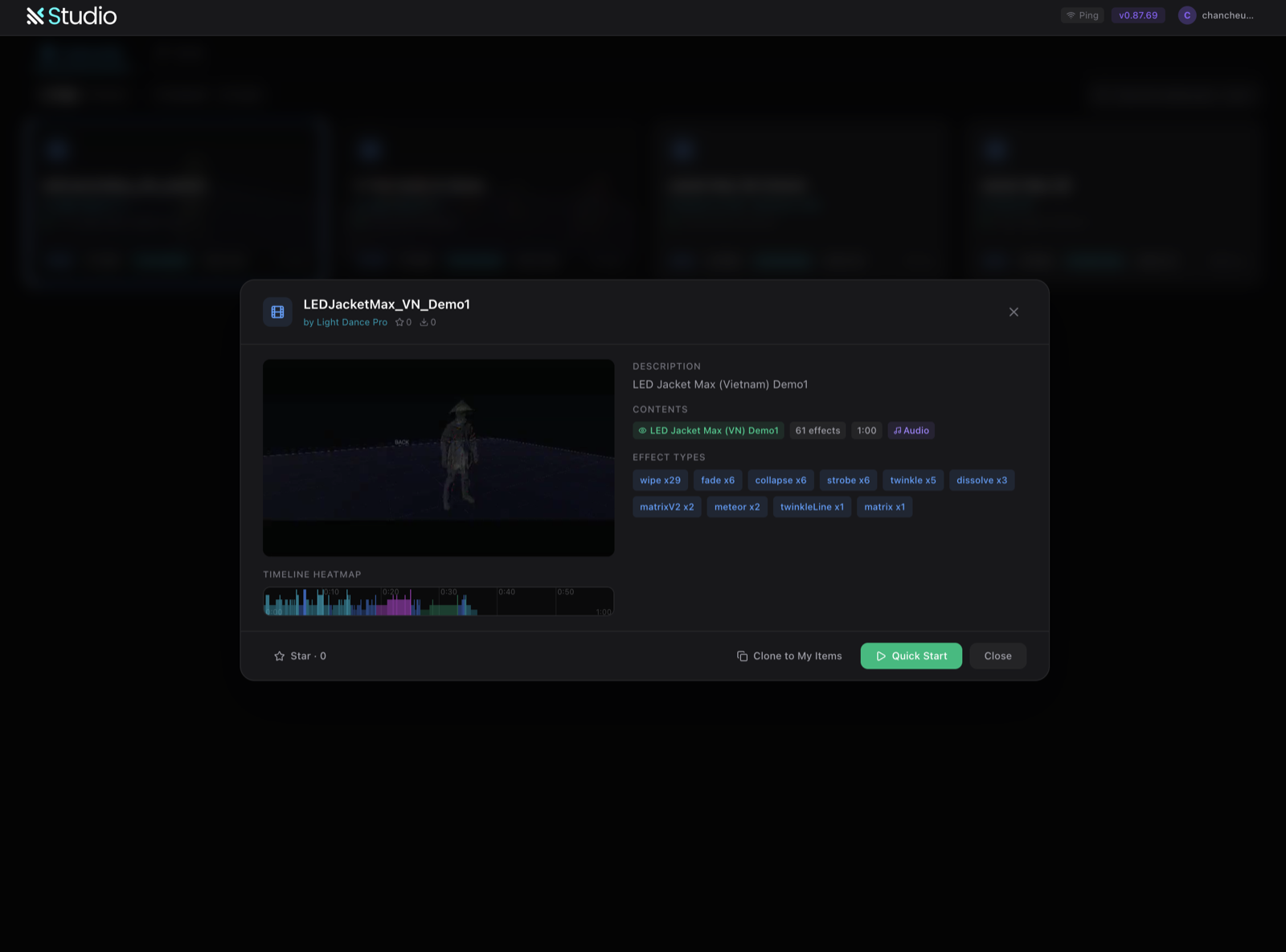Click the LEDJacketMax_VN_Demo1 dialog title

coord(387,304)
